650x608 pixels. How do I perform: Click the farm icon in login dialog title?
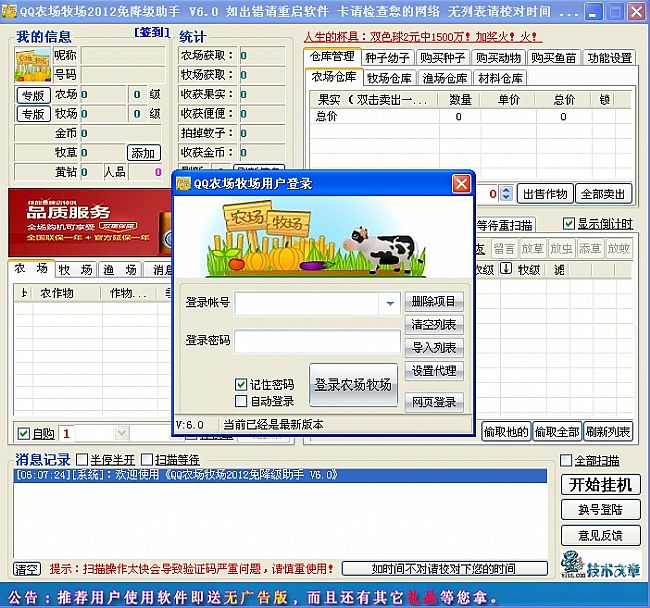click(183, 184)
